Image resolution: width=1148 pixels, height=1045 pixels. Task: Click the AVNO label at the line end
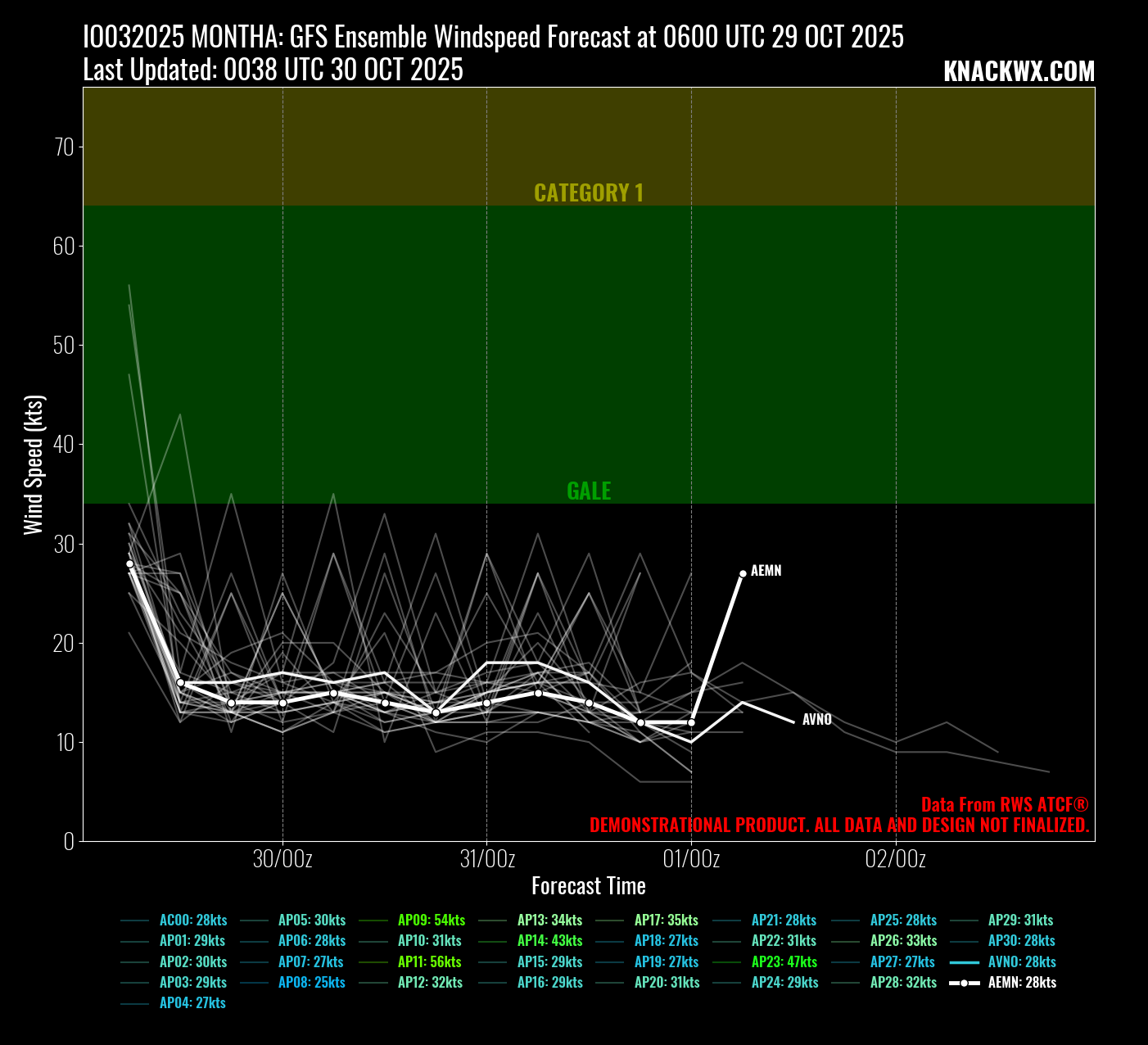point(816,719)
